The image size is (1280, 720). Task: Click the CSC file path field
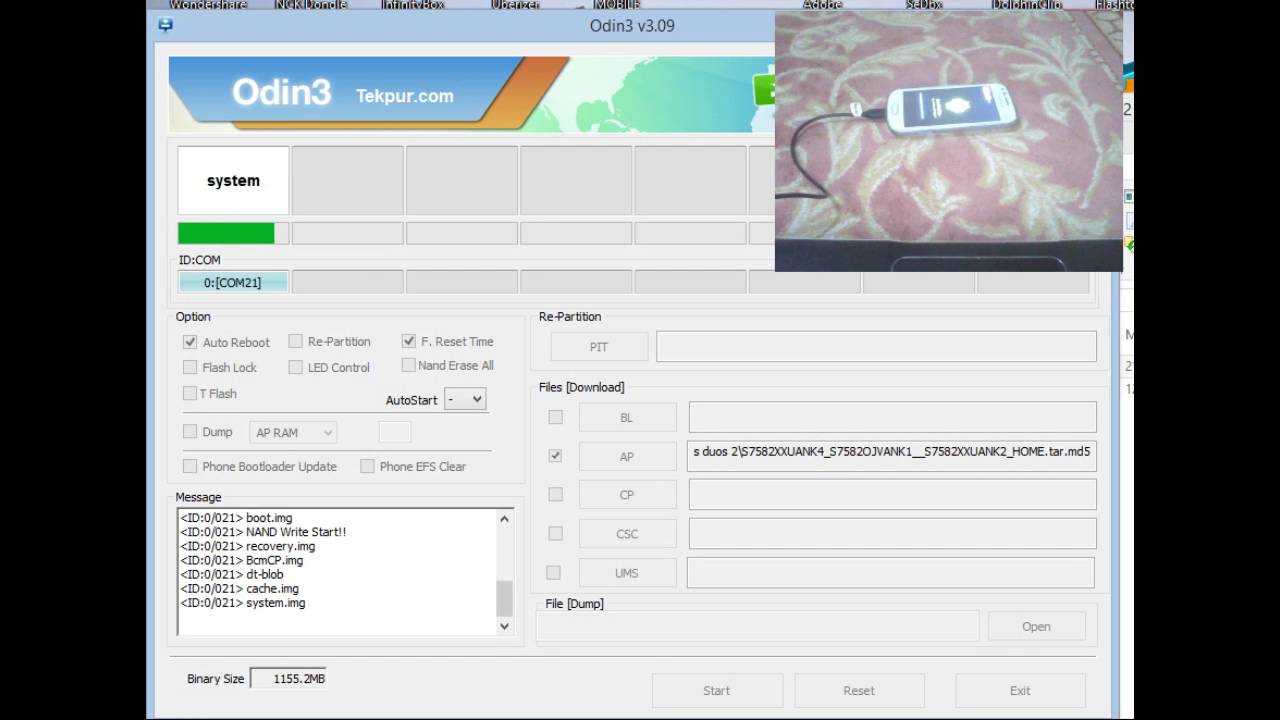(x=892, y=533)
